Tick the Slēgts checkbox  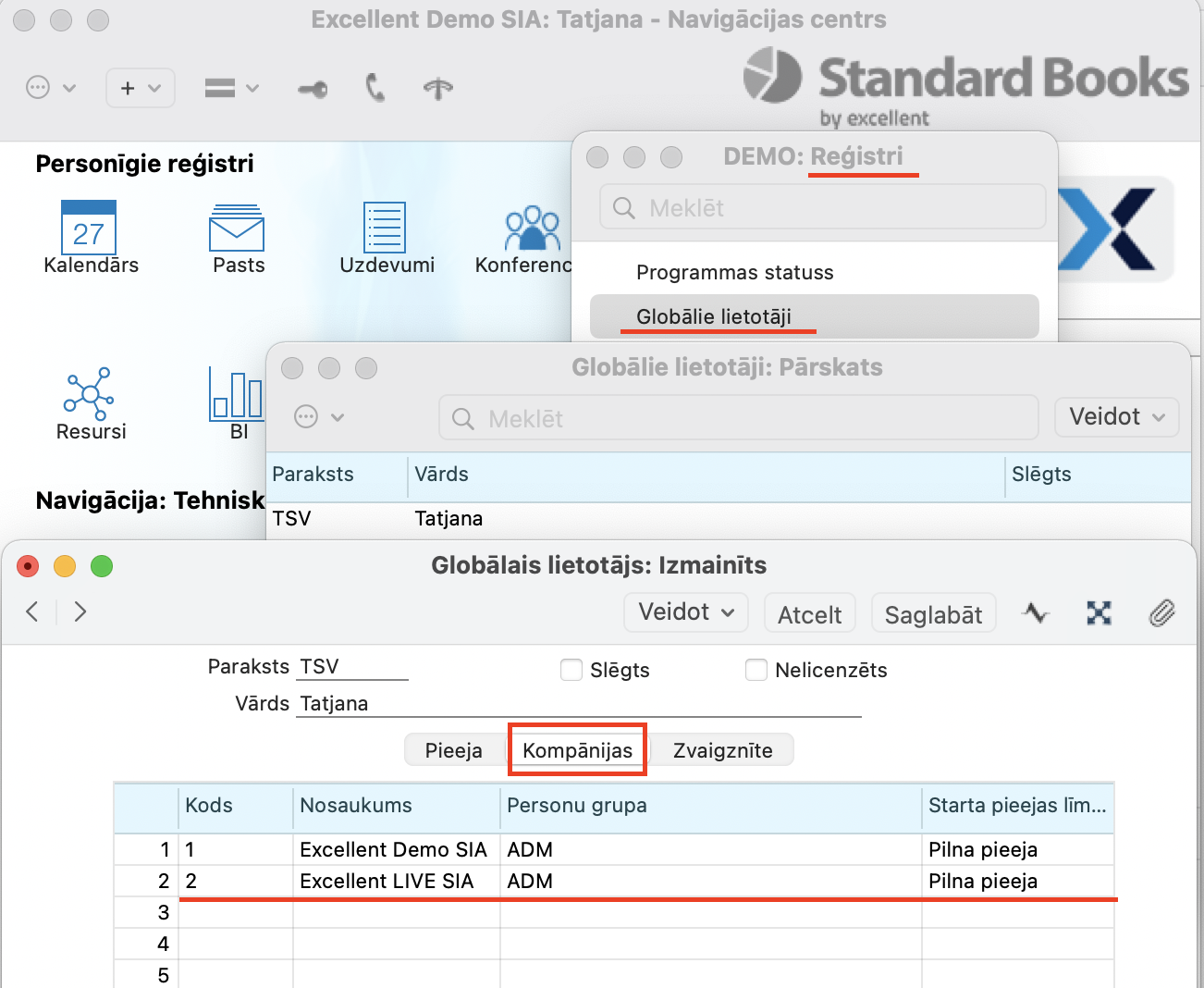(x=571, y=670)
